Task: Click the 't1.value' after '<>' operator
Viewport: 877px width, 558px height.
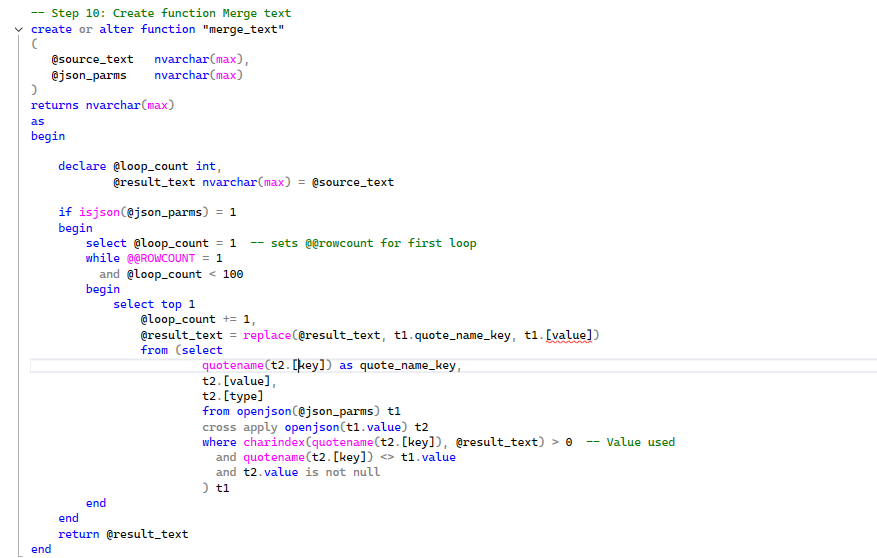Action: [428, 457]
